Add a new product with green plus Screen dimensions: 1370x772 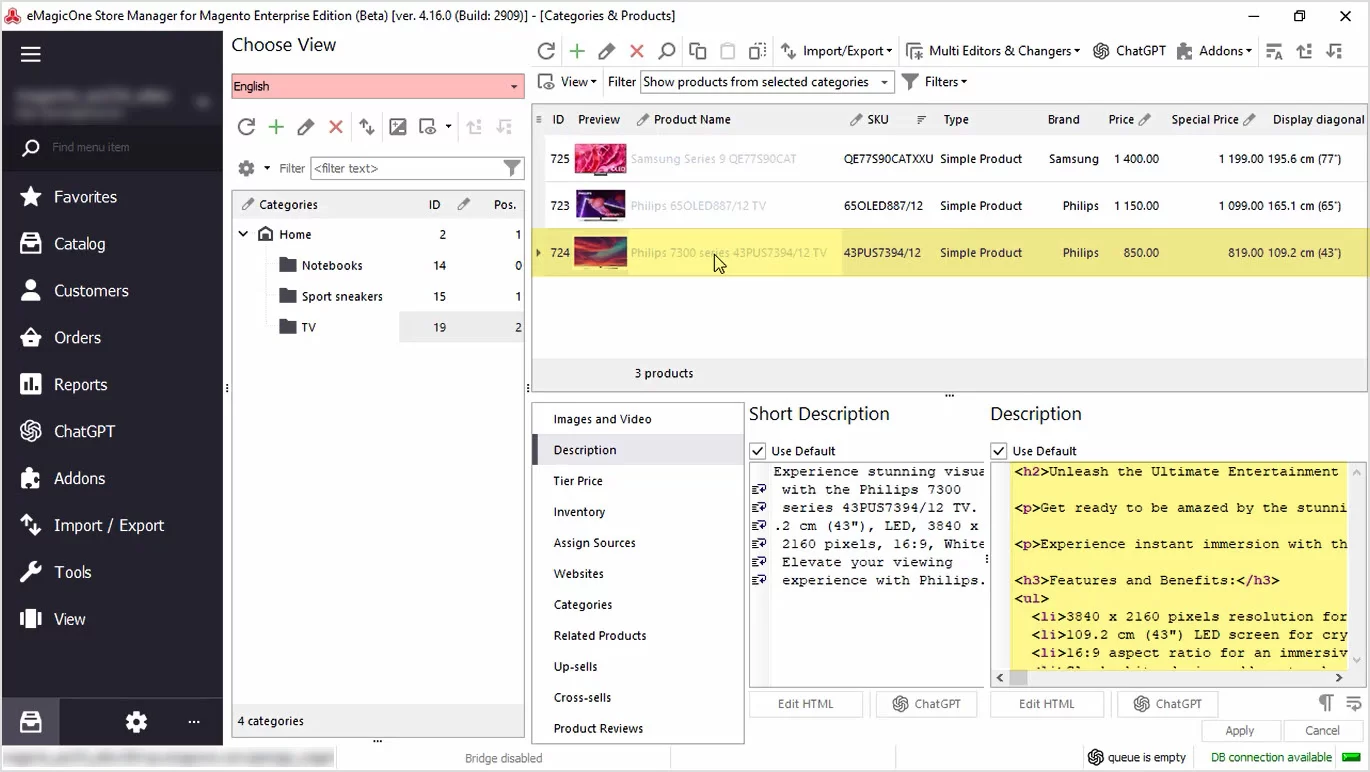click(x=577, y=51)
